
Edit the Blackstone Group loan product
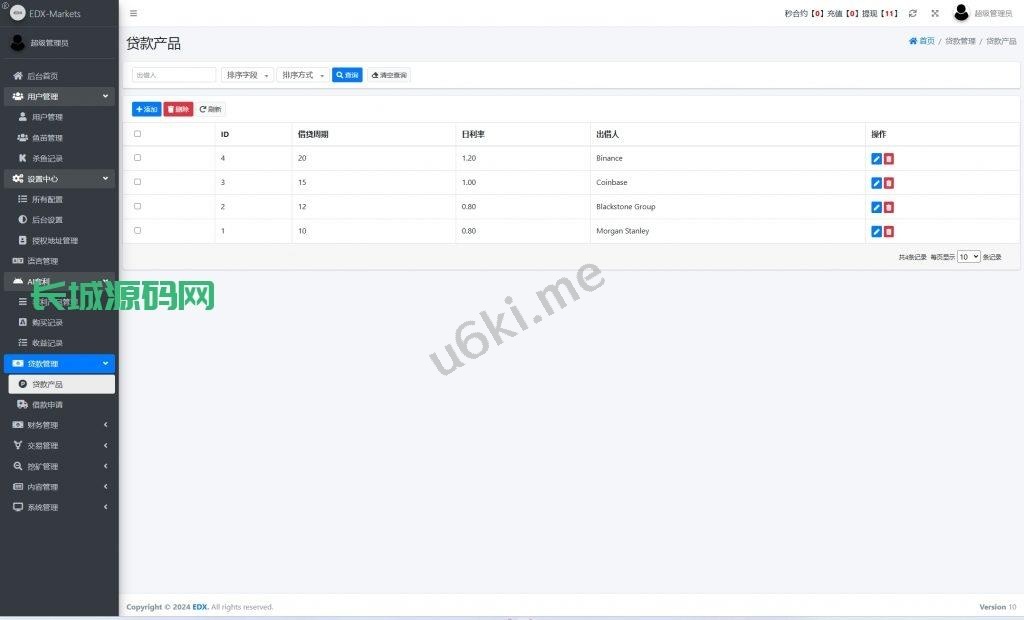click(876, 207)
